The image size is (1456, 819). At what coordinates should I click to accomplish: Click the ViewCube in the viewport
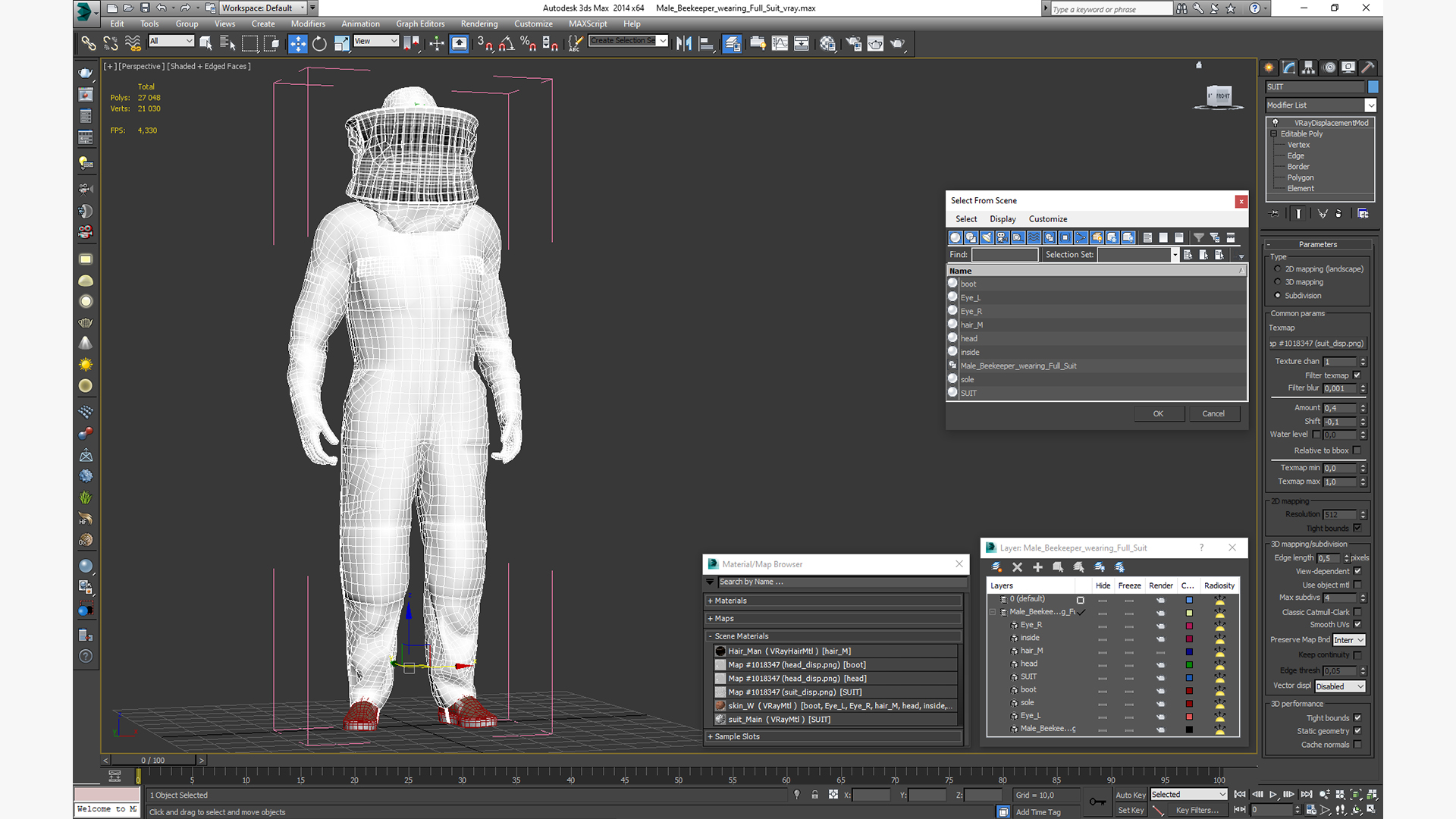tap(1219, 97)
